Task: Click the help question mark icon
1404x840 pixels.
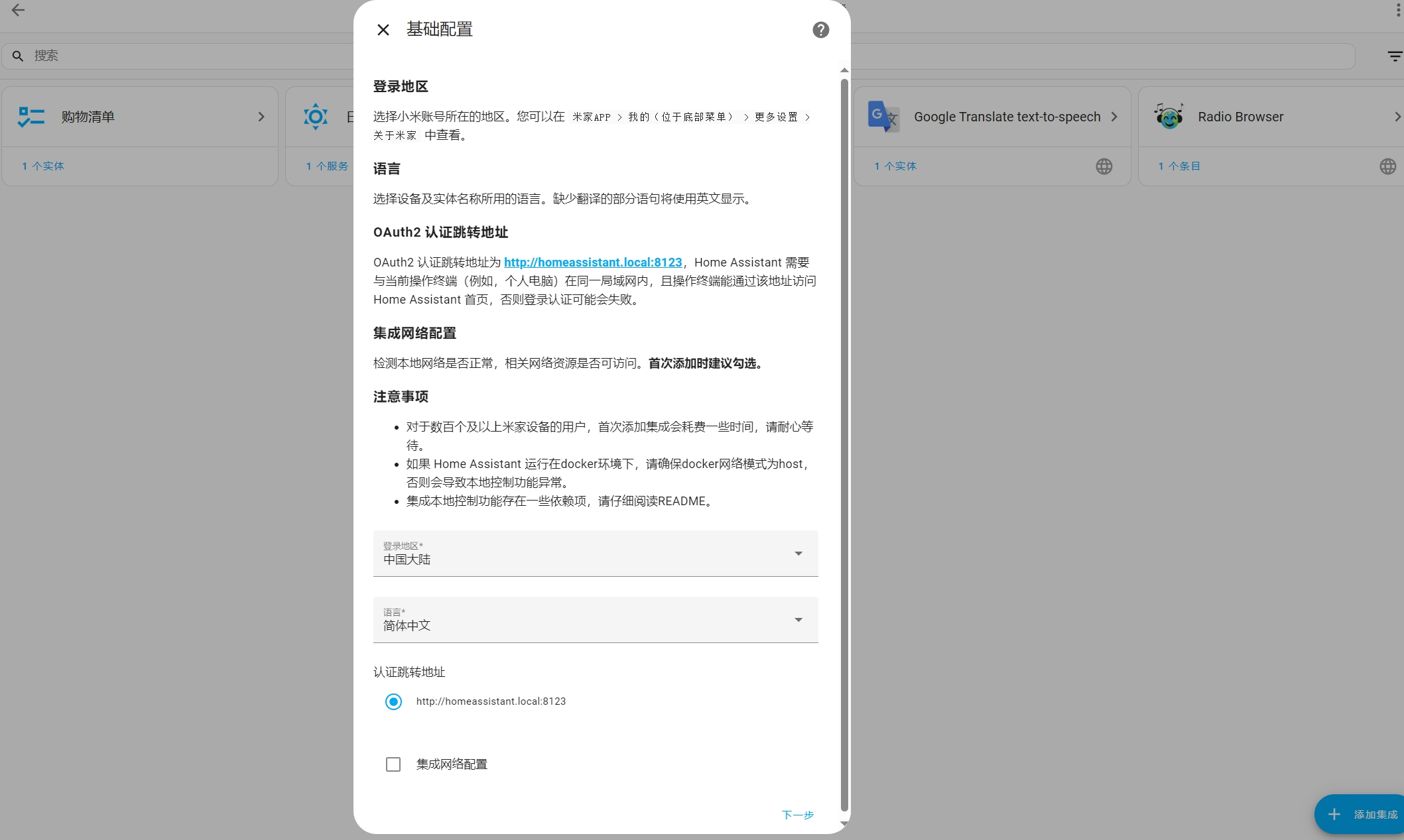Action: pyautogui.click(x=820, y=30)
